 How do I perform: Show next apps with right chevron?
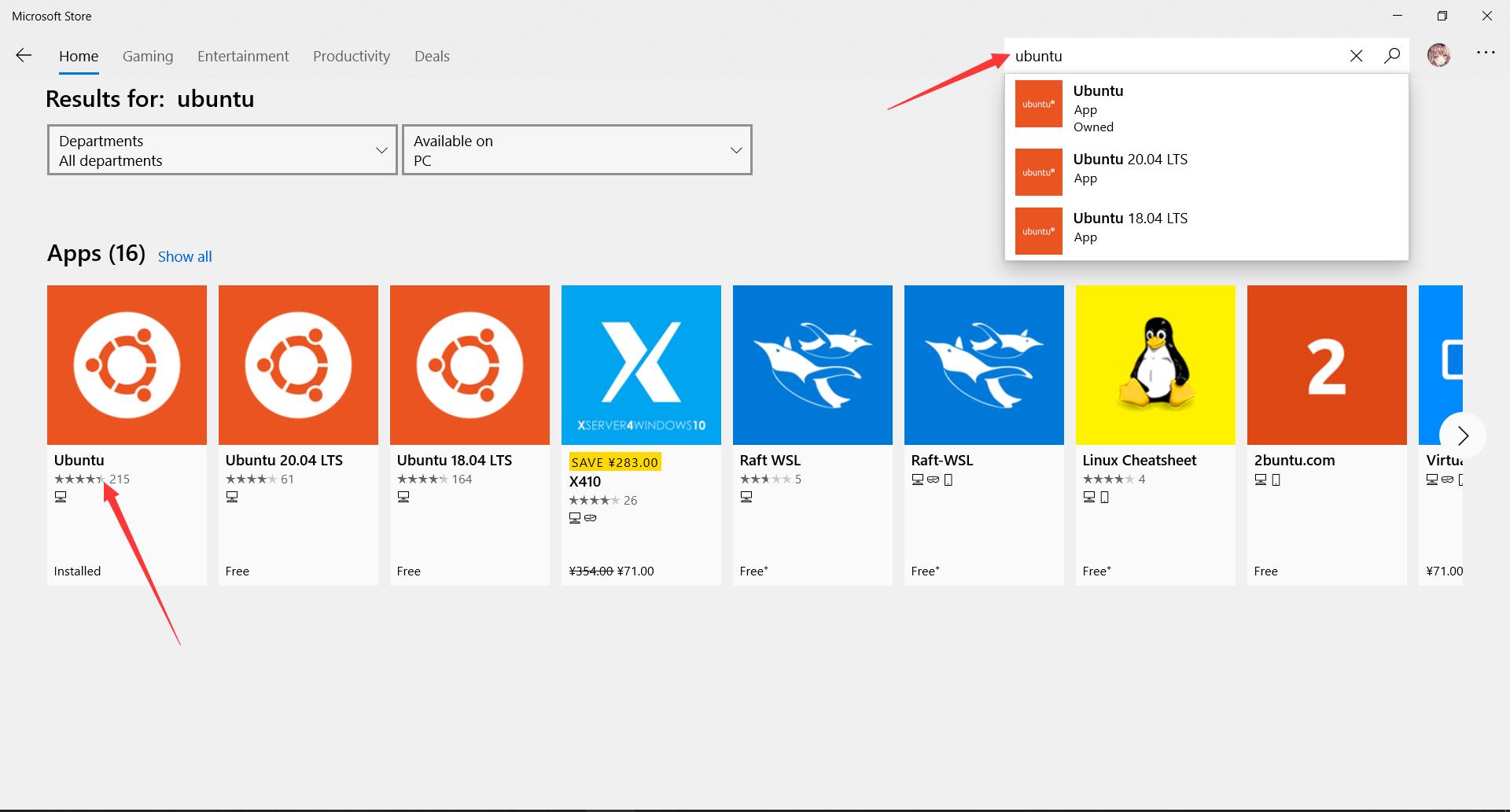click(x=1463, y=435)
